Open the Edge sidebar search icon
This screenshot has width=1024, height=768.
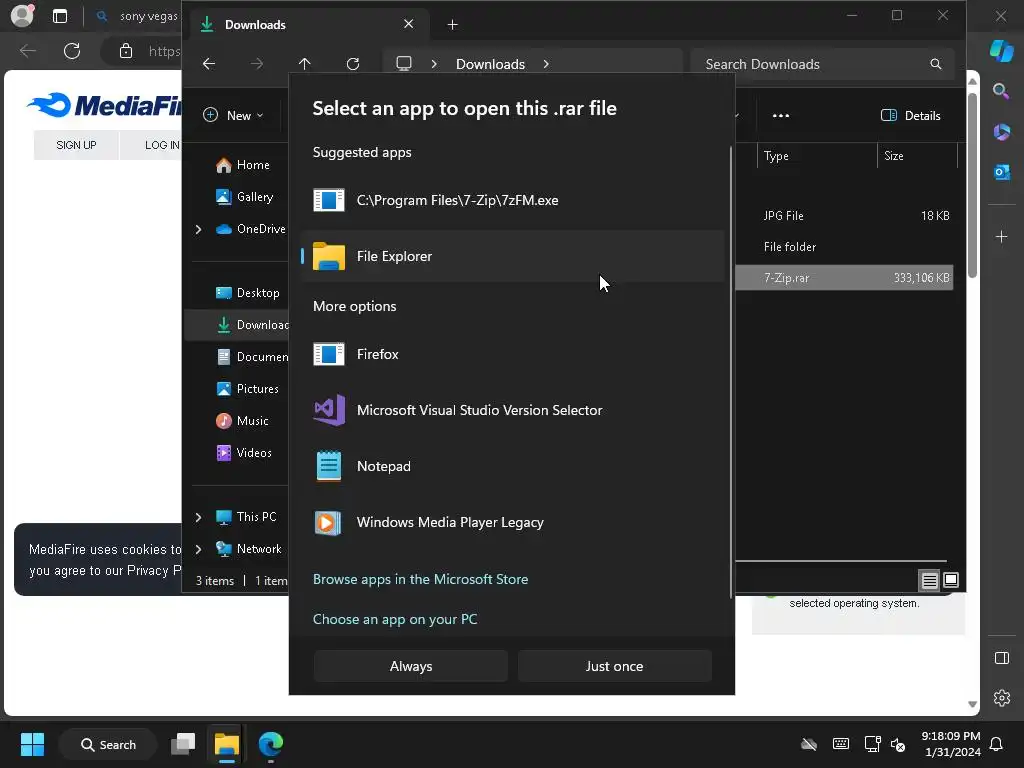click(x=1001, y=91)
